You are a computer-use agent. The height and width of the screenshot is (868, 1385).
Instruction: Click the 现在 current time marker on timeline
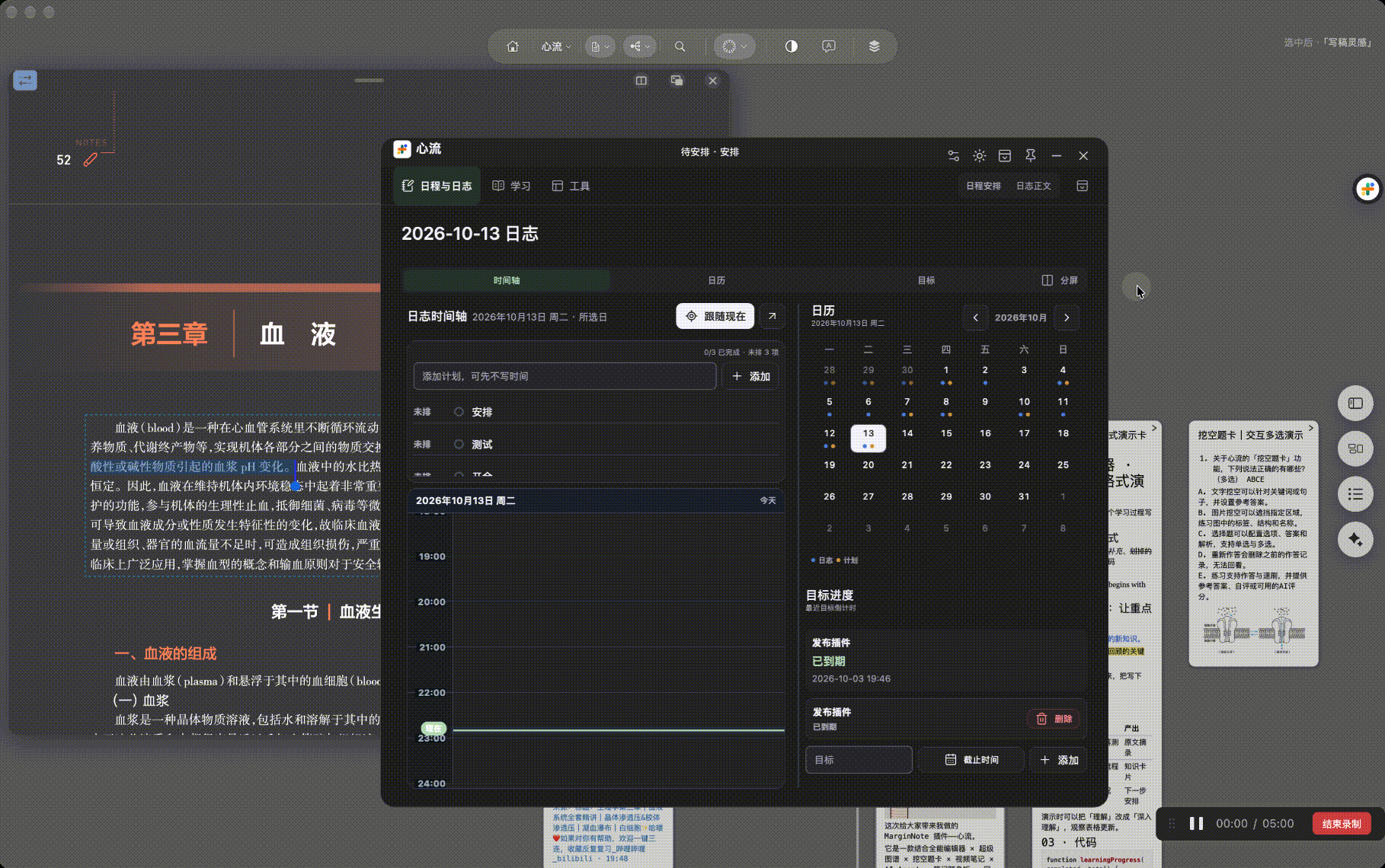(x=433, y=729)
